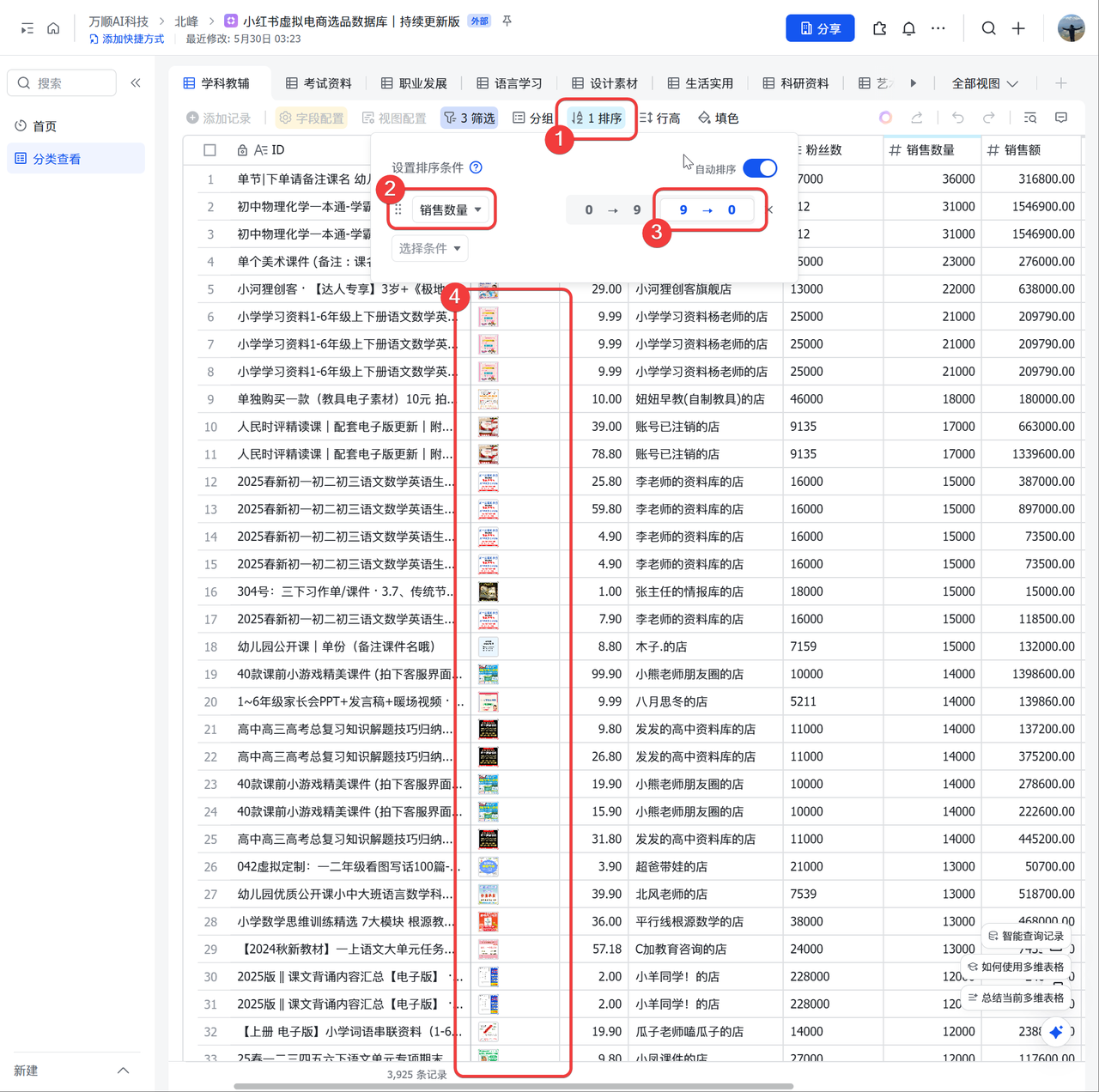Open the 销售数量 sort field dropdown

pyautogui.click(x=450, y=209)
